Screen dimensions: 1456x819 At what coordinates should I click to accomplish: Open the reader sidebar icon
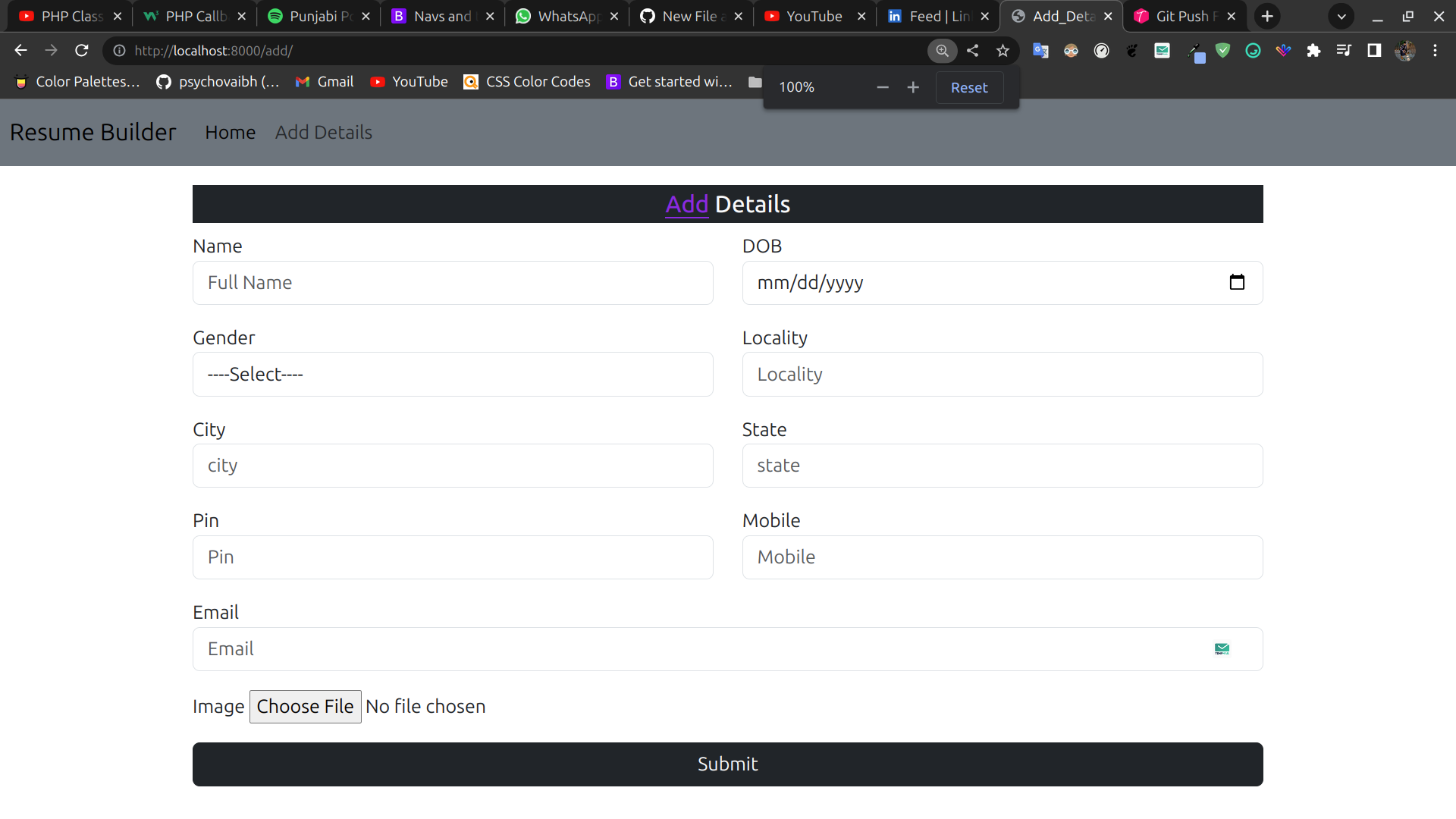click(x=1375, y=51)
